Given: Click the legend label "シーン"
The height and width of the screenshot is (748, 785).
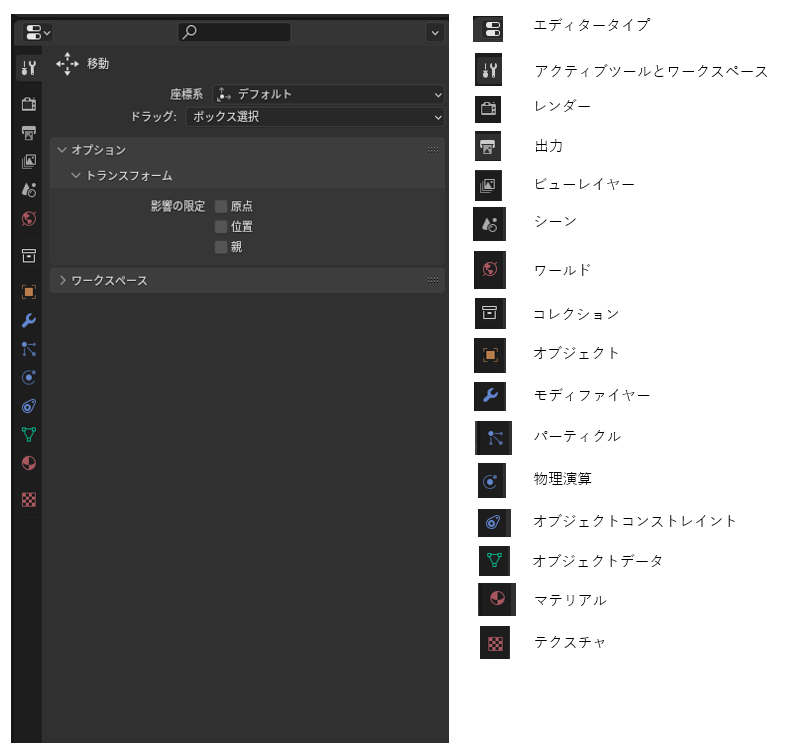Looking at the screenshot, I should tap(555, 221).
